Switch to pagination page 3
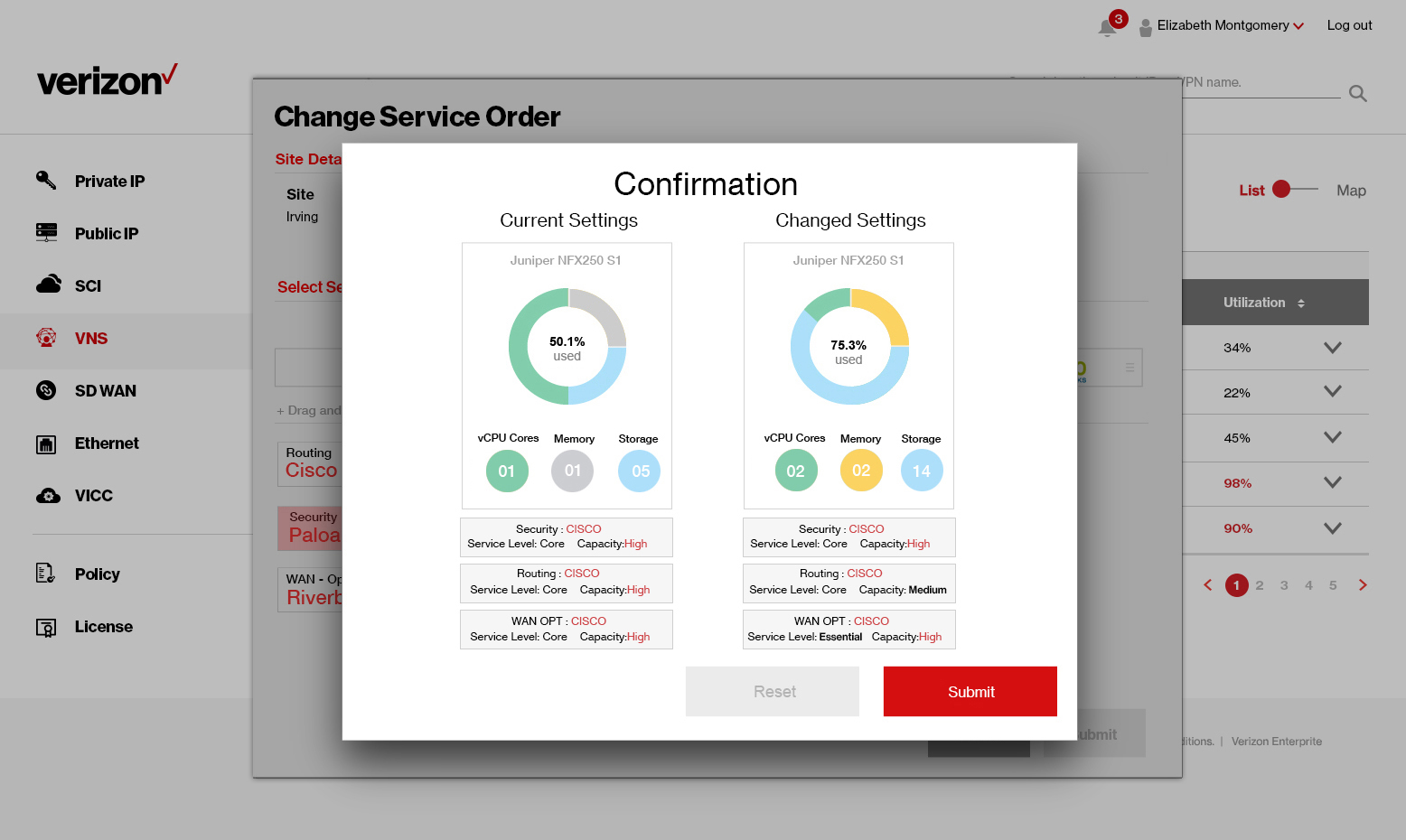 pyautogui.click(x=1284, y=584)
